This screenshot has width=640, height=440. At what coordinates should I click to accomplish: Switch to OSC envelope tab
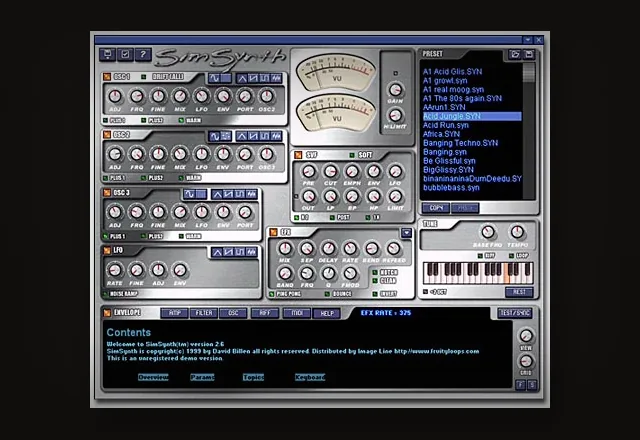233,313
